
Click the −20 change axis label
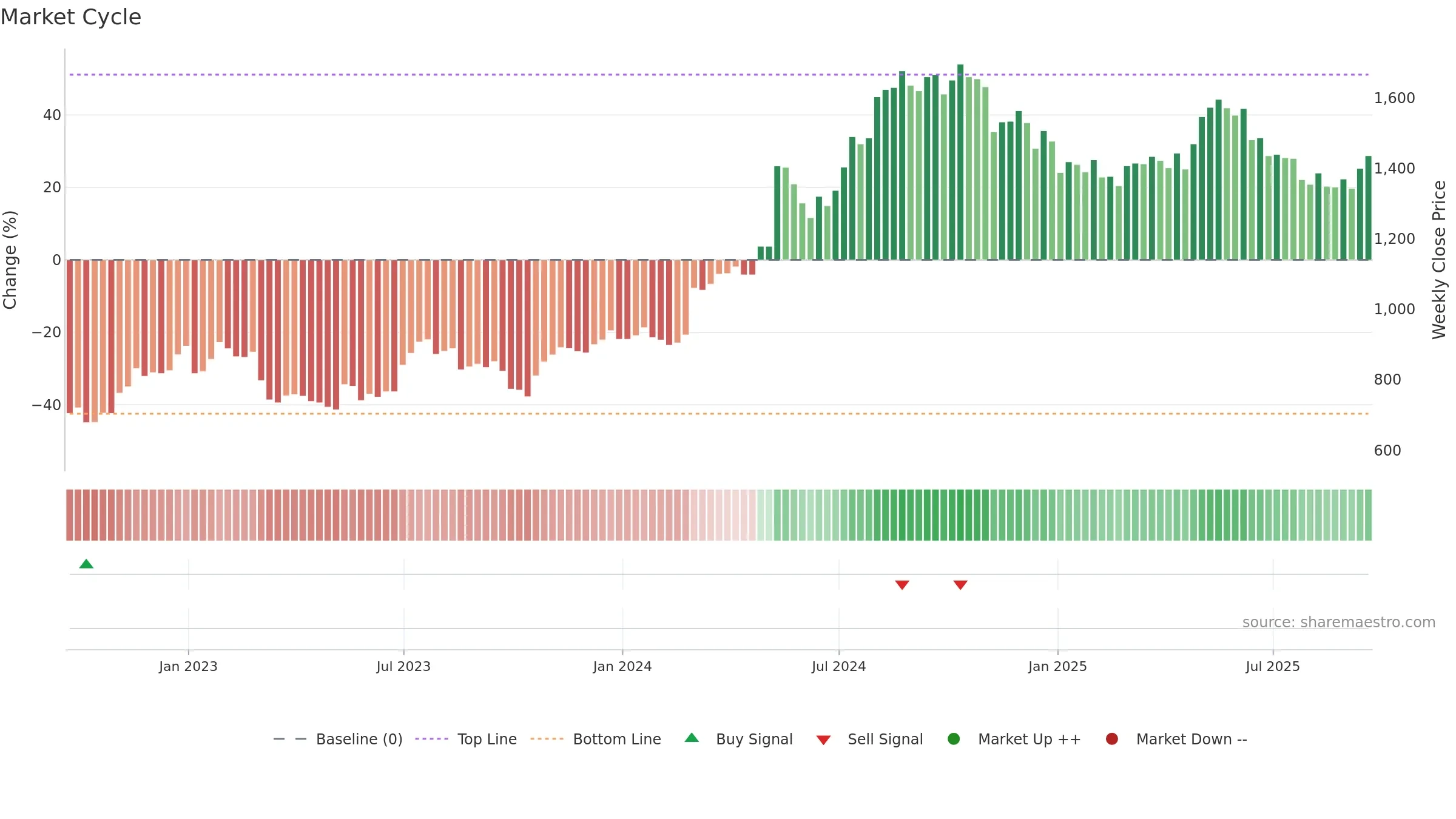[47, 332]
